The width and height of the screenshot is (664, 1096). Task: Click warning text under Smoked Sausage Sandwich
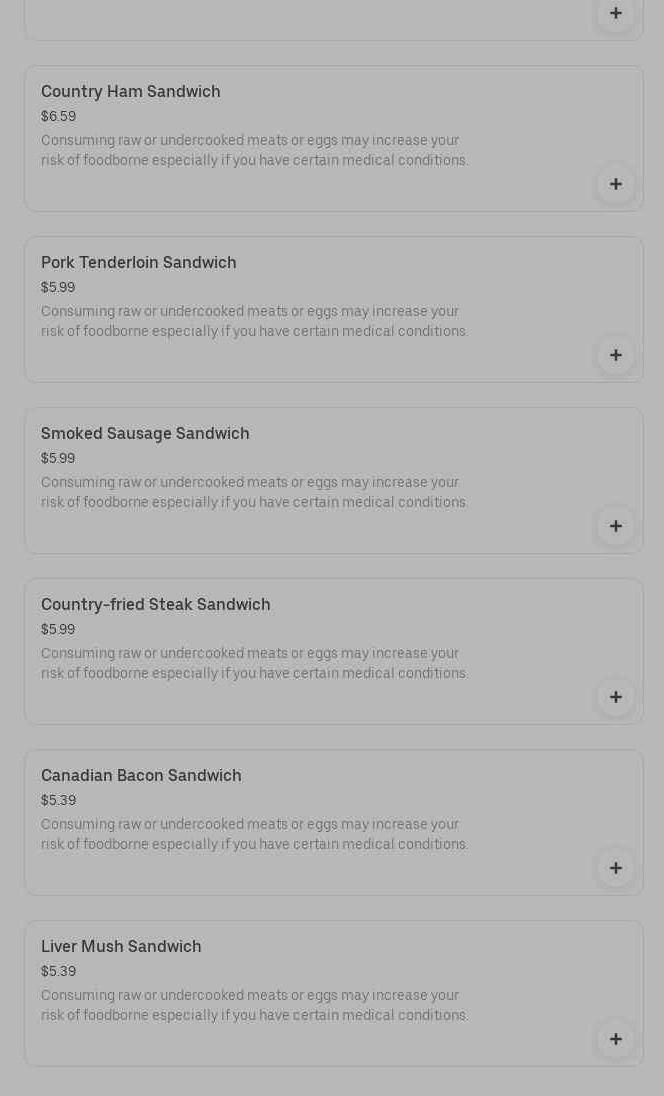click(x=254, y=492)
